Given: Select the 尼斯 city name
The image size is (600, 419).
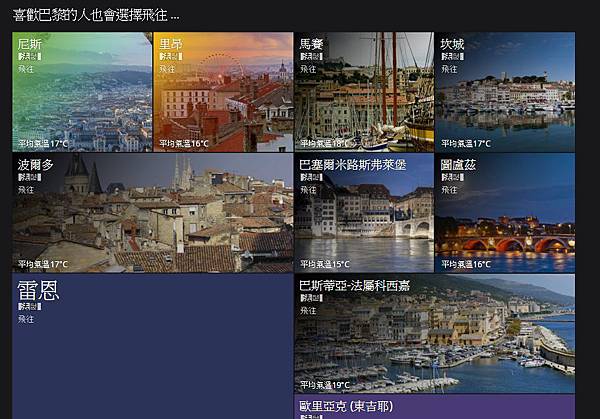Looking at the screenshot, I should pyautogui.click(x=29, y=44).
